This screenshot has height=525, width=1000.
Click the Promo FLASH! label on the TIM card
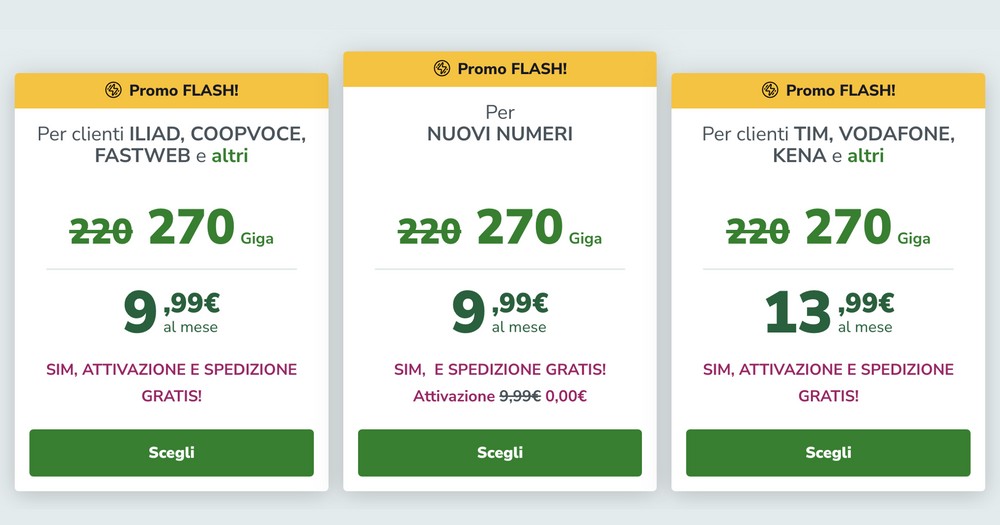[840, 90]
